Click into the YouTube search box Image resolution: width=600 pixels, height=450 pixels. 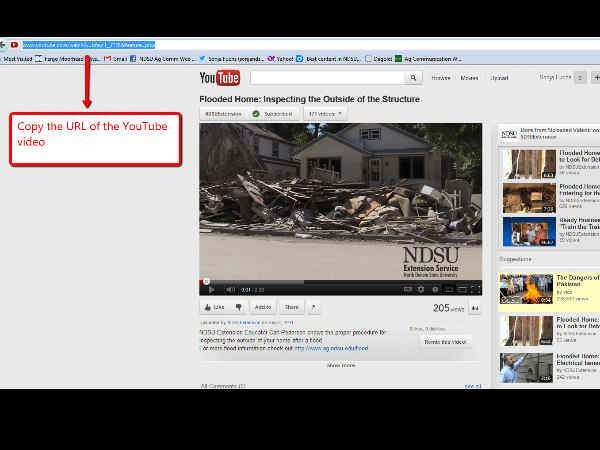click(328, 78)
